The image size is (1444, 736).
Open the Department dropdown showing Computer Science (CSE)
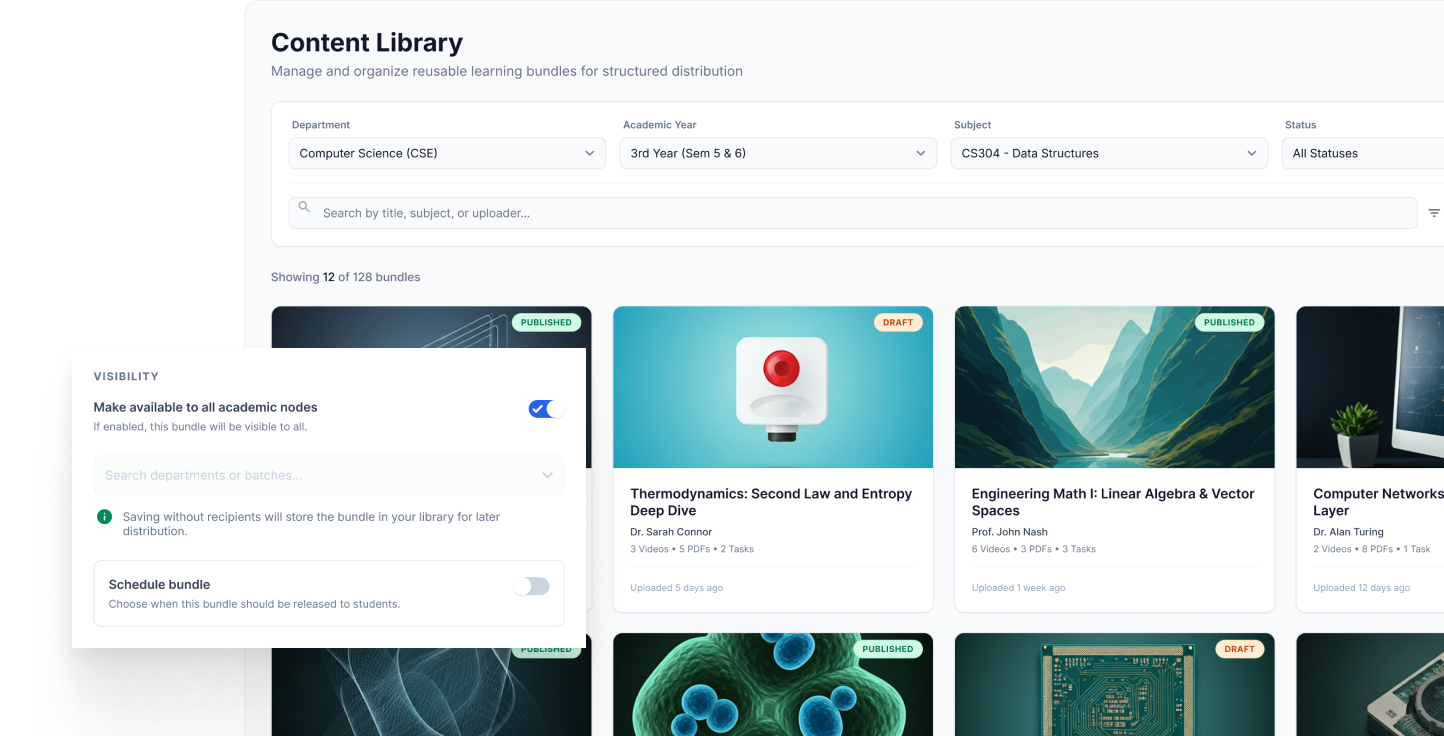coord(446,153)
